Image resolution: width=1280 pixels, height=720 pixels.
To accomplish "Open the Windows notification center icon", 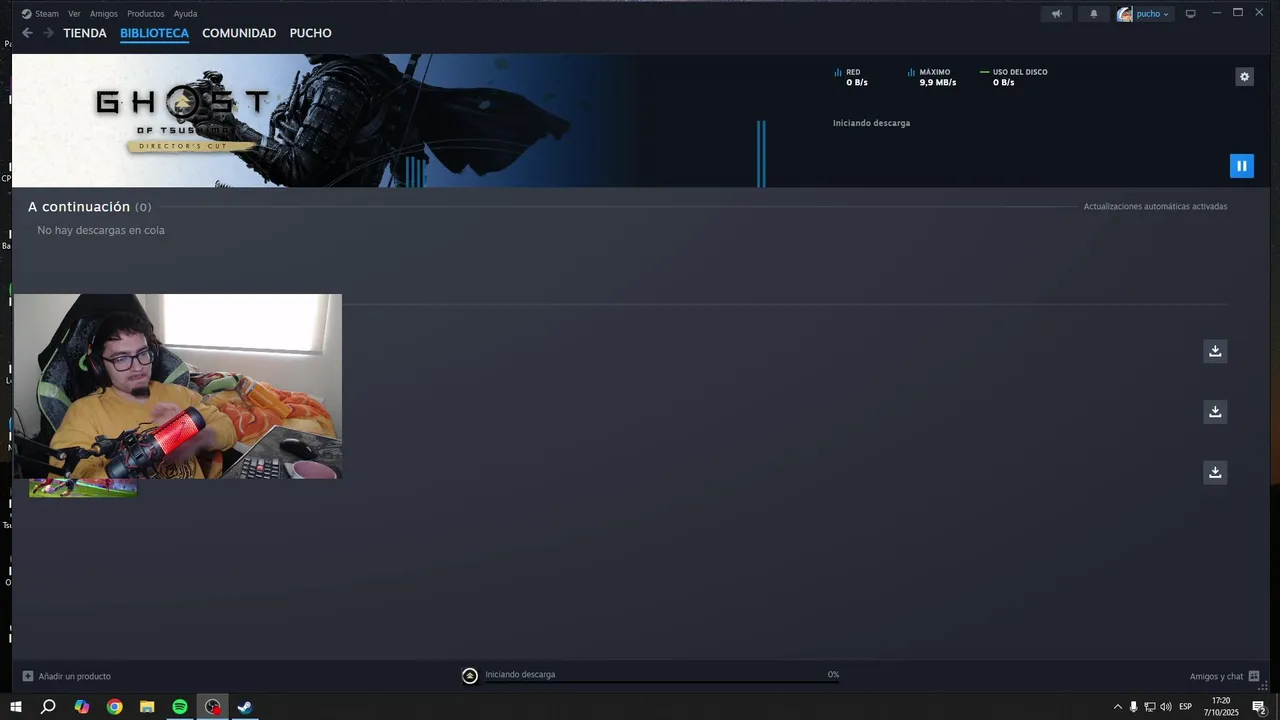I will pos(1260,707).
